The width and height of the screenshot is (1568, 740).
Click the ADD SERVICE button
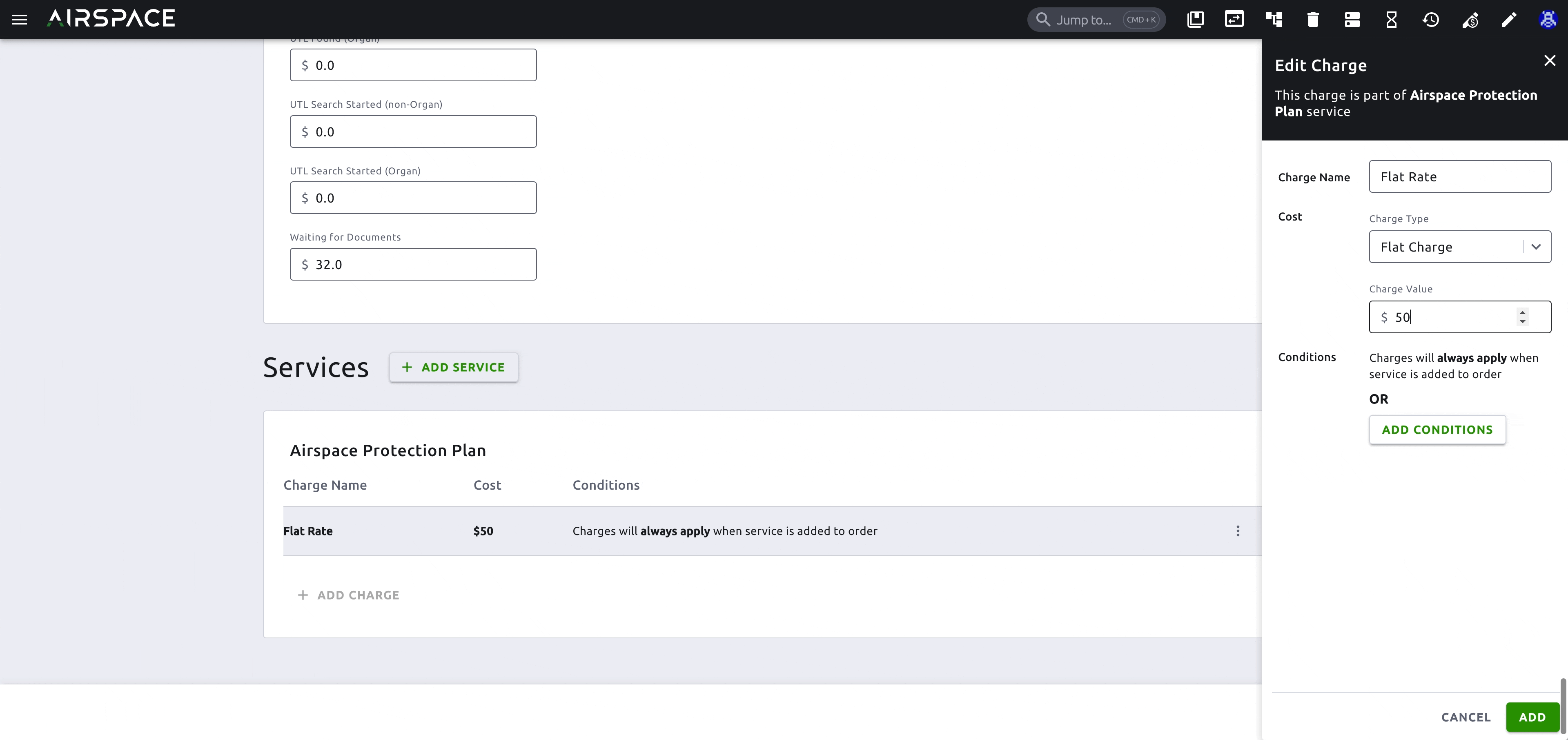(x=454, y=367)
